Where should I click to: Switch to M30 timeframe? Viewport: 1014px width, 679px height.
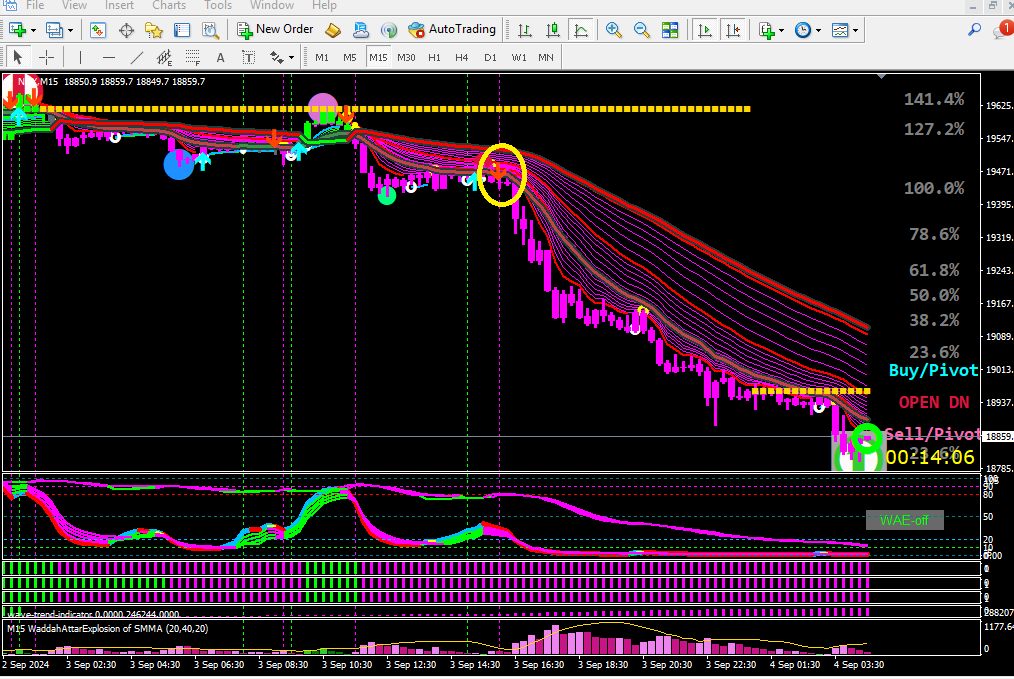tap(406, 58)
